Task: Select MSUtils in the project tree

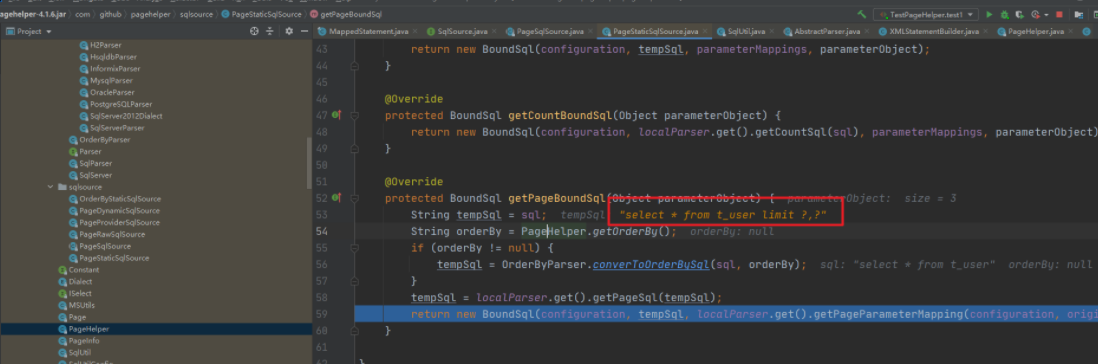Action: click(x=76, y=305)
